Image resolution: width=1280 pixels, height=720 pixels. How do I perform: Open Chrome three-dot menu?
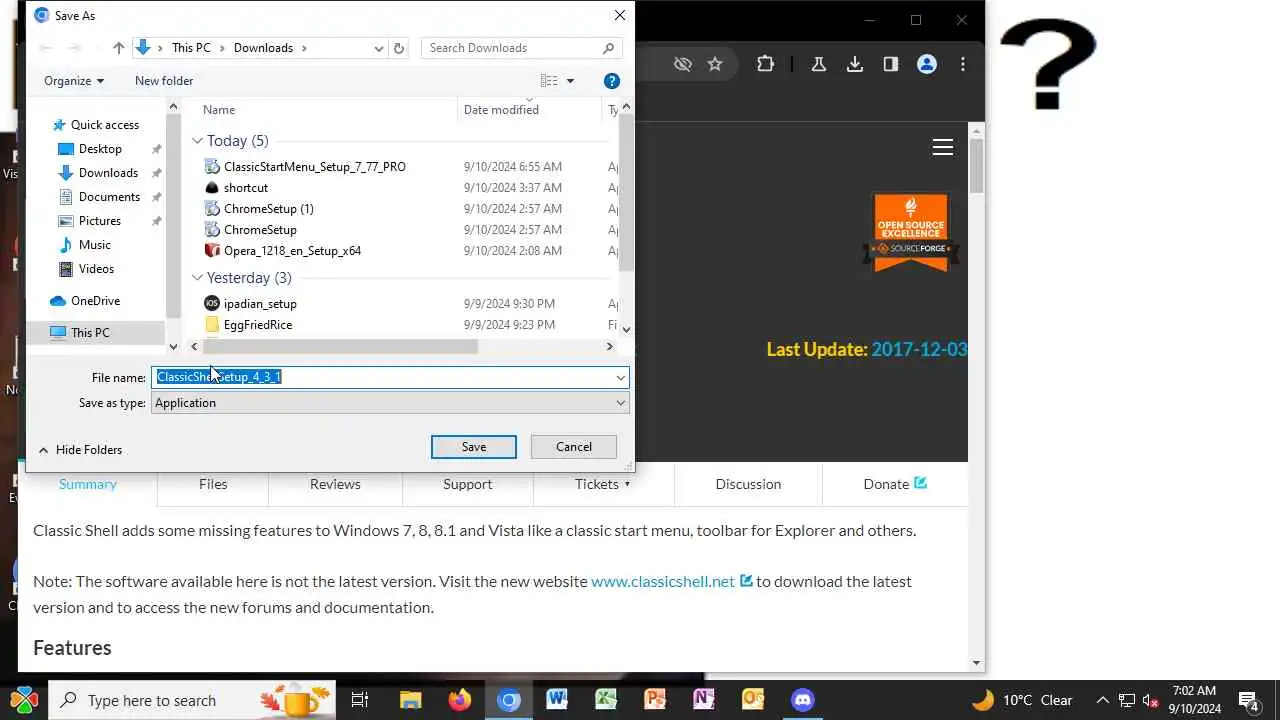[x=963, y=64]
